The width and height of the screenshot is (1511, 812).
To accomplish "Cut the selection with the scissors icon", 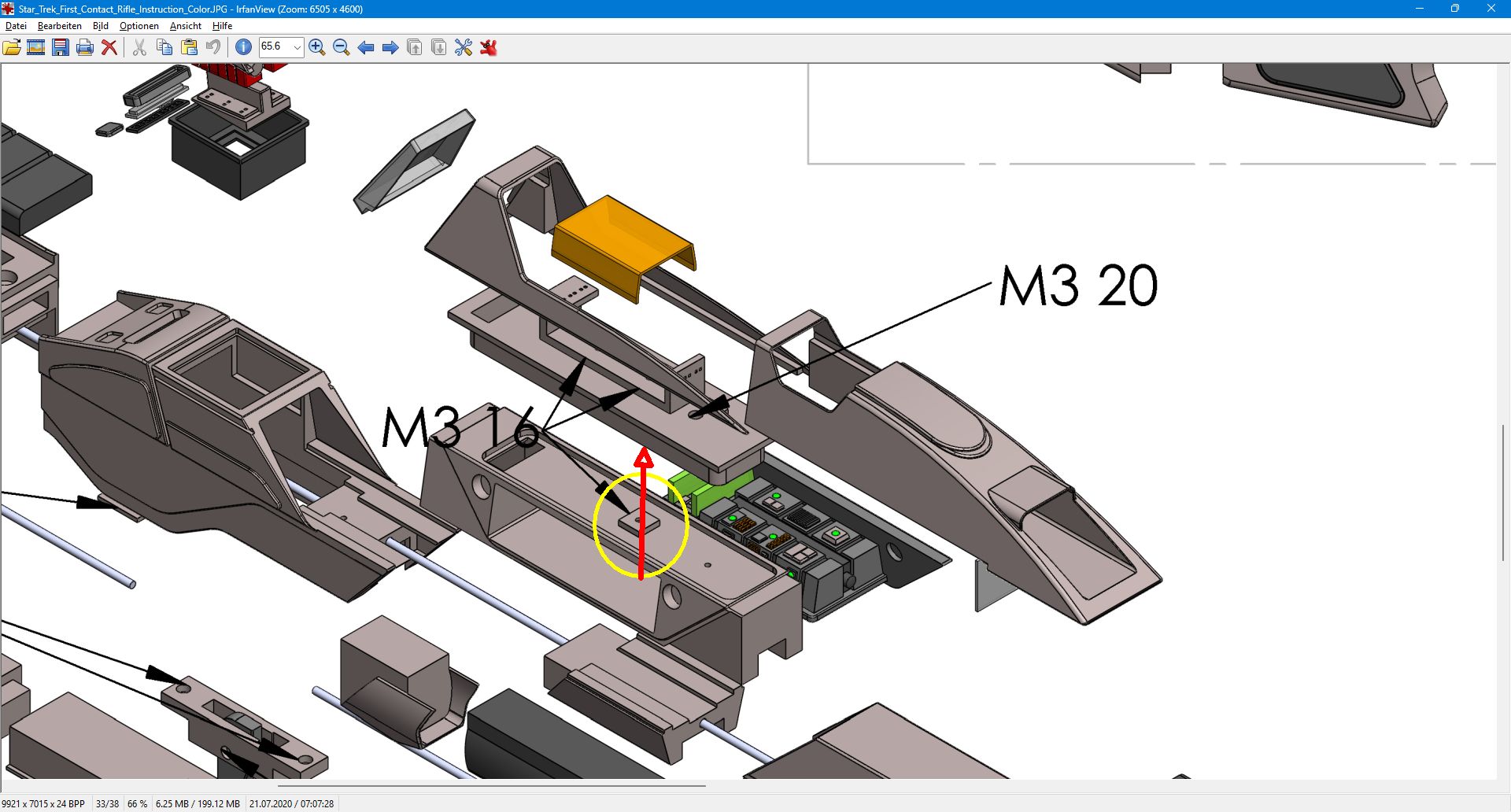I will [139, 47].
